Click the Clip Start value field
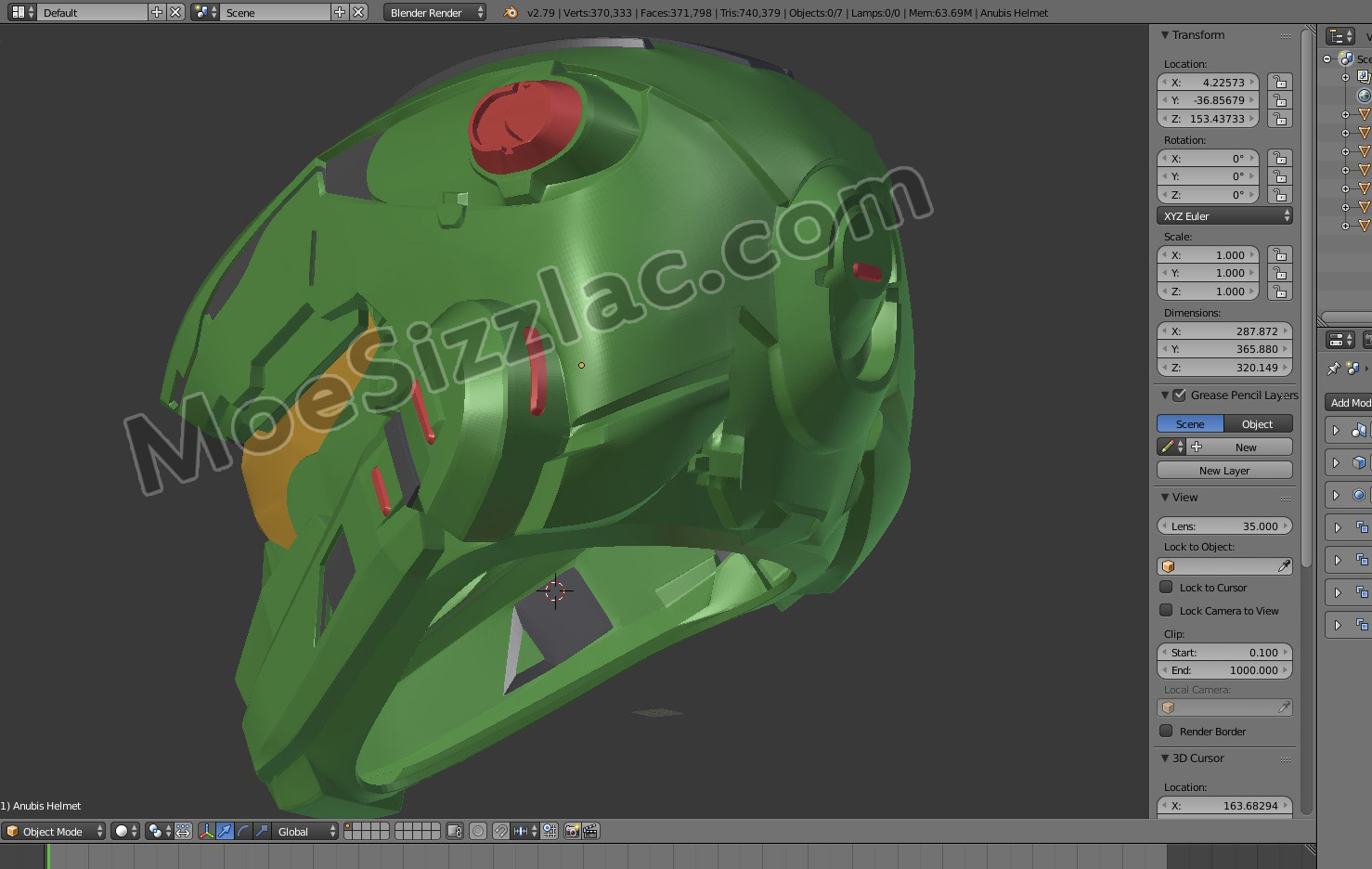The image size is (1372, 869). (1224, 652)
